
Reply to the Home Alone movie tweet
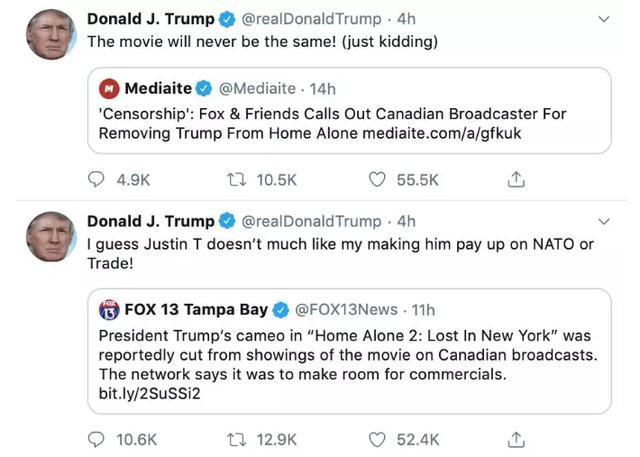[97, 180]
